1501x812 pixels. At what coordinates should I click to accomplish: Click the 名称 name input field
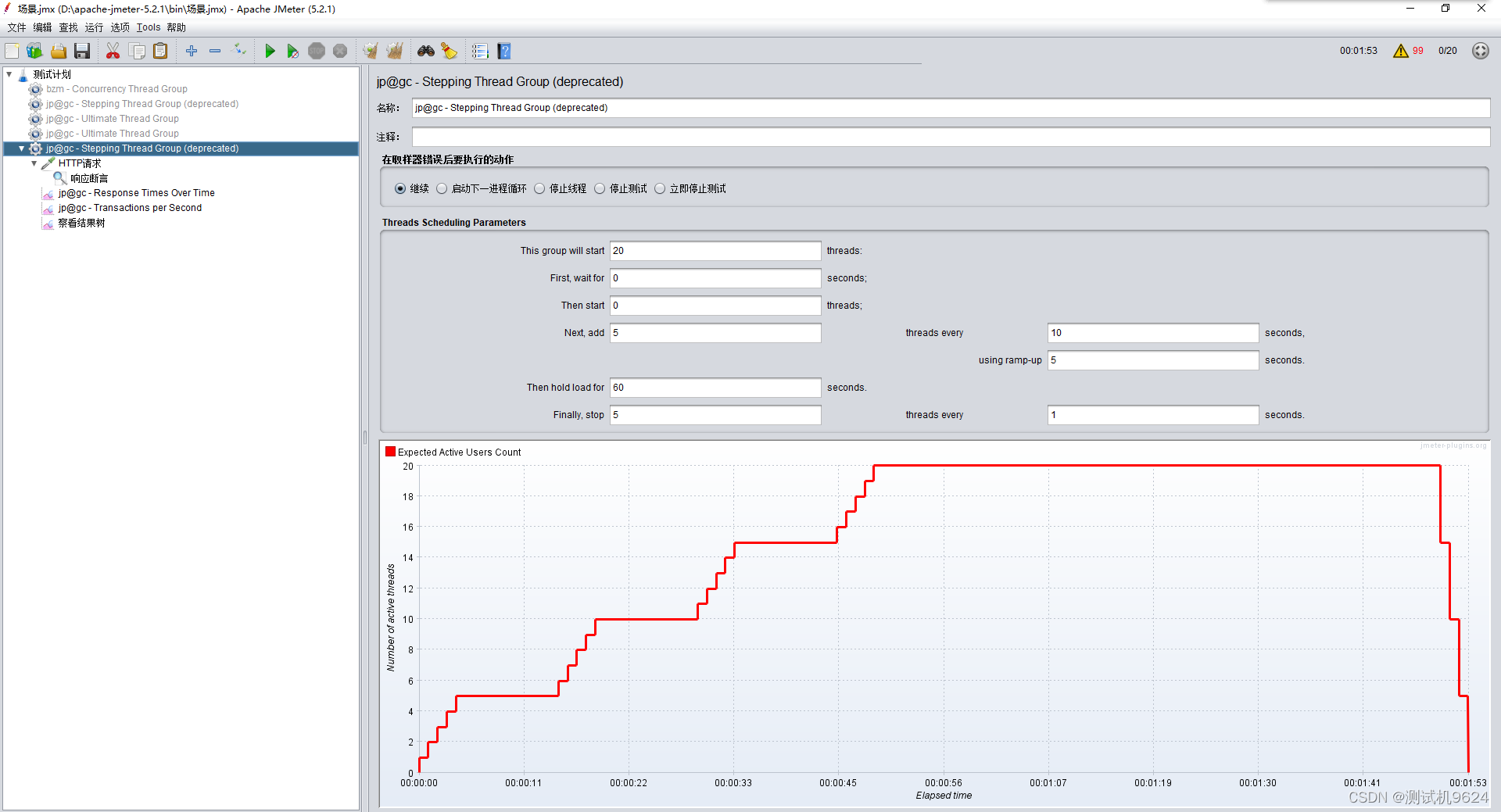[x=951, y=108]
